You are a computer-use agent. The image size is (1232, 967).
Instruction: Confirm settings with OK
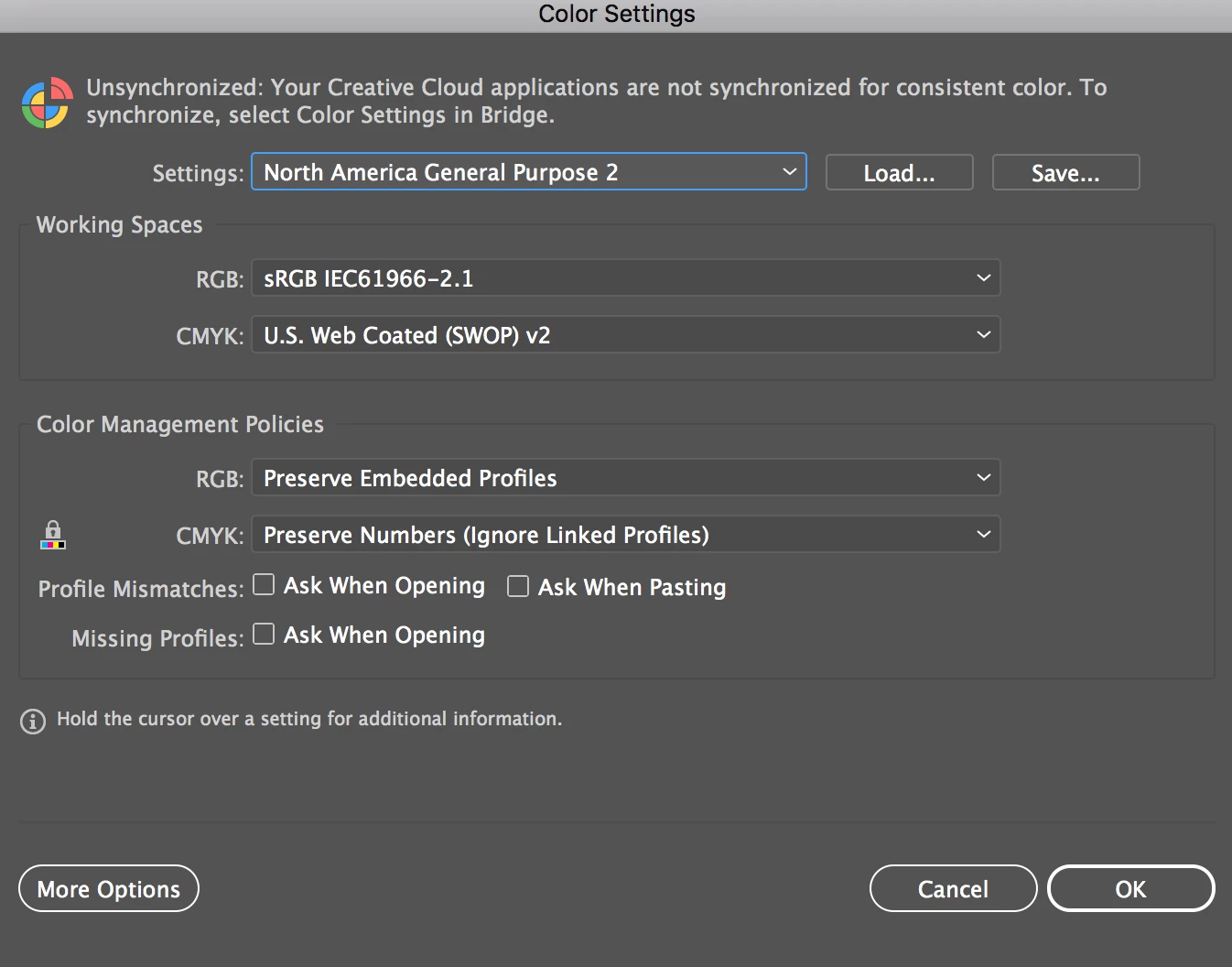(x=1131, y=888)
